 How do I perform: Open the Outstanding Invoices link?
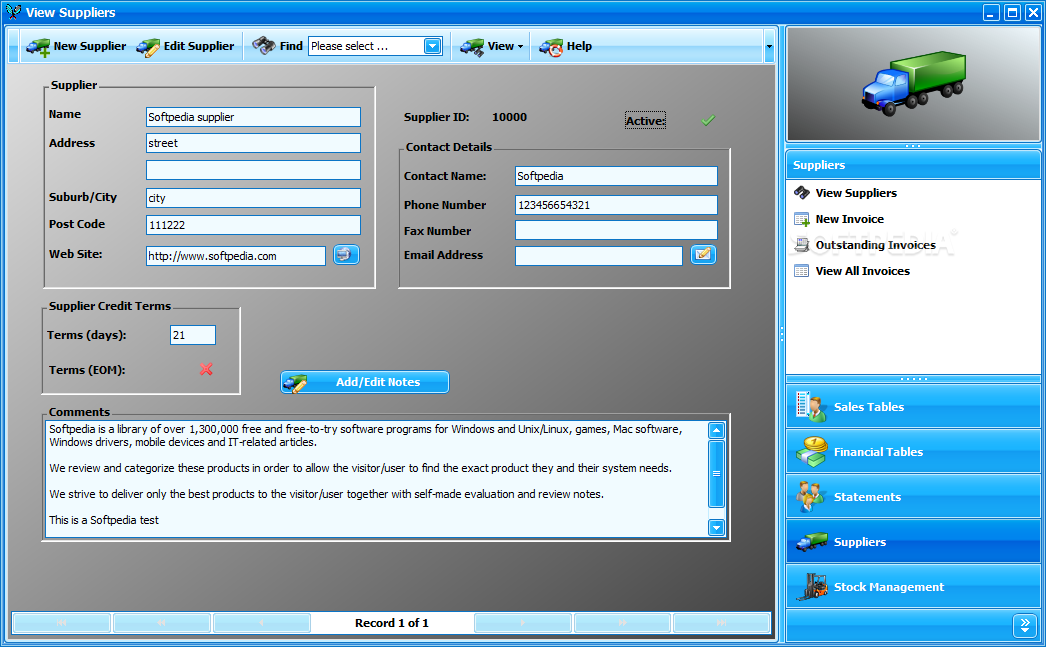tap(875, 245)
